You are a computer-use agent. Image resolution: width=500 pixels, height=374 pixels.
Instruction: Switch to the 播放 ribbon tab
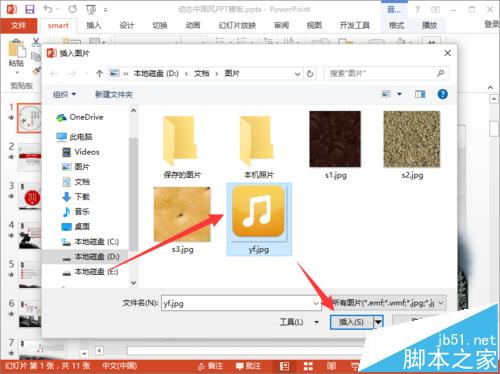pyautogui.click(x=429, y=26)
